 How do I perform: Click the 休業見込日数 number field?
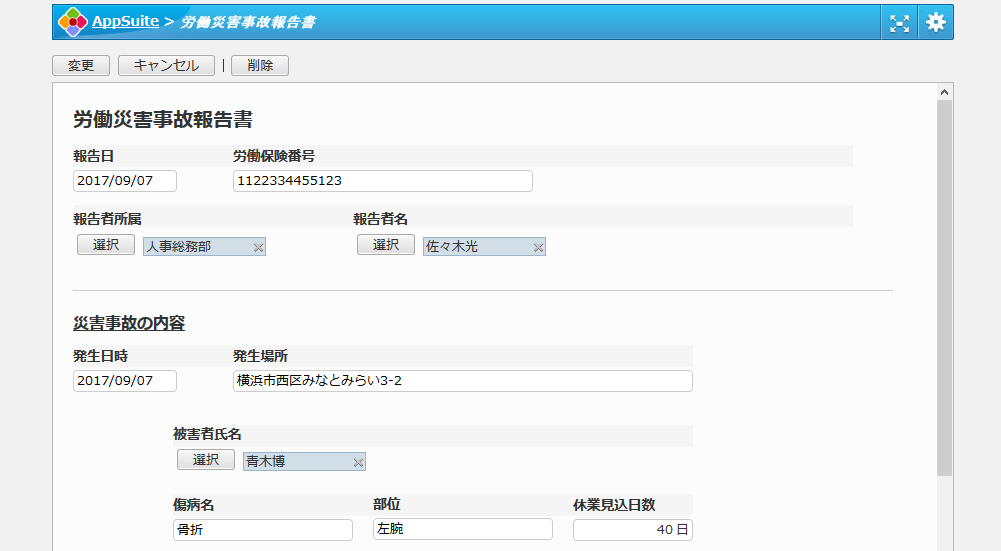pos(632,530)
